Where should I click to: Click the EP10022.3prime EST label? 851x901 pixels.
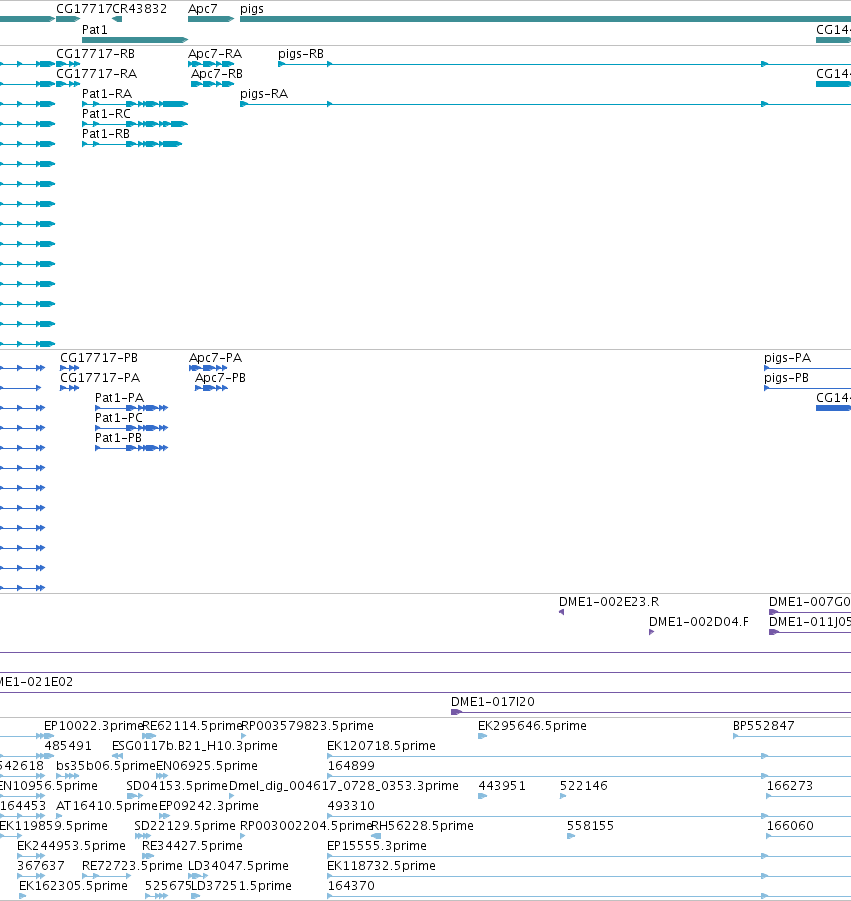coord(94,726)
